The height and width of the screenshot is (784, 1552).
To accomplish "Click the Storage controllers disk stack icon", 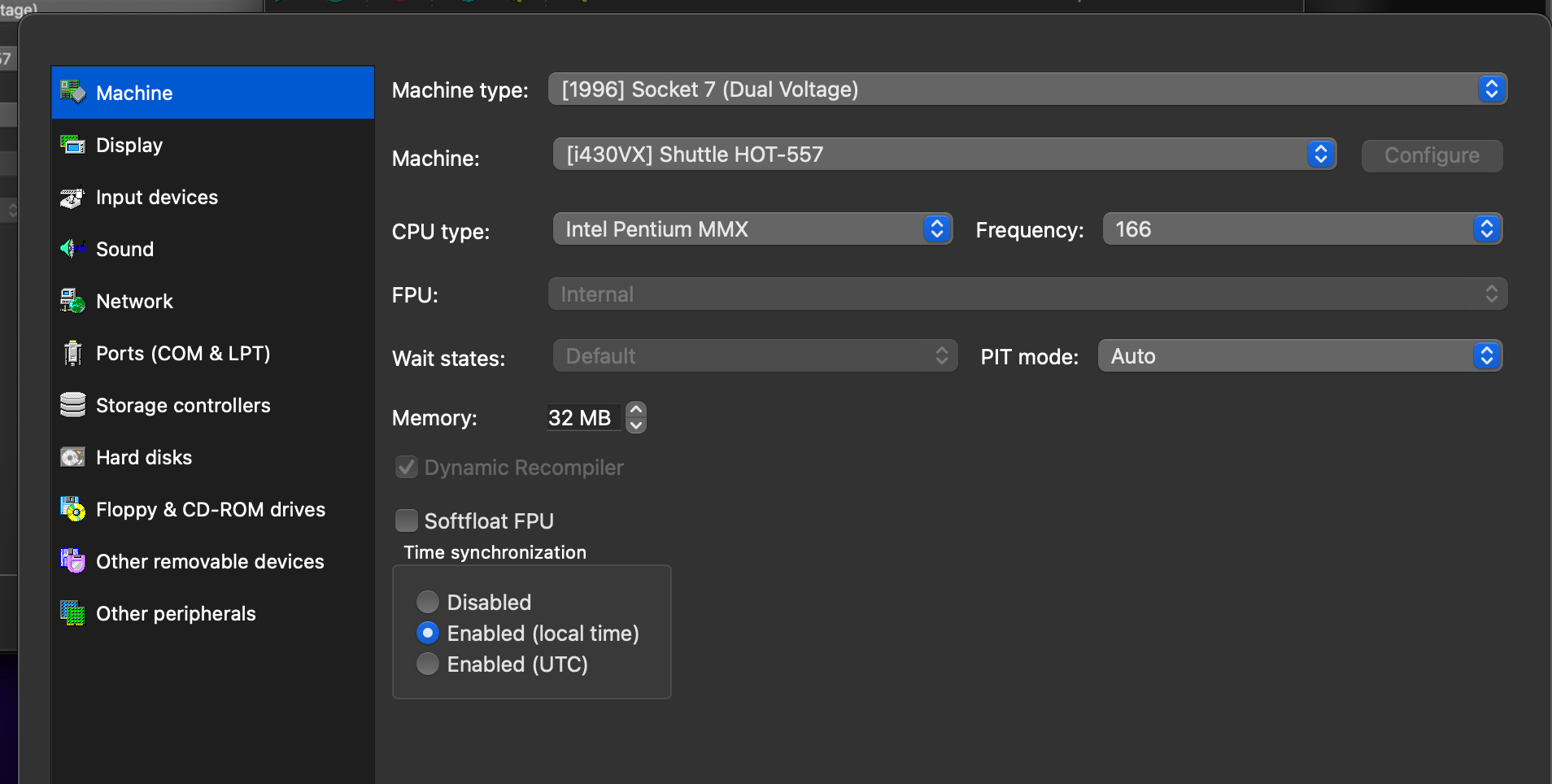I will click(x=72, y=405).
